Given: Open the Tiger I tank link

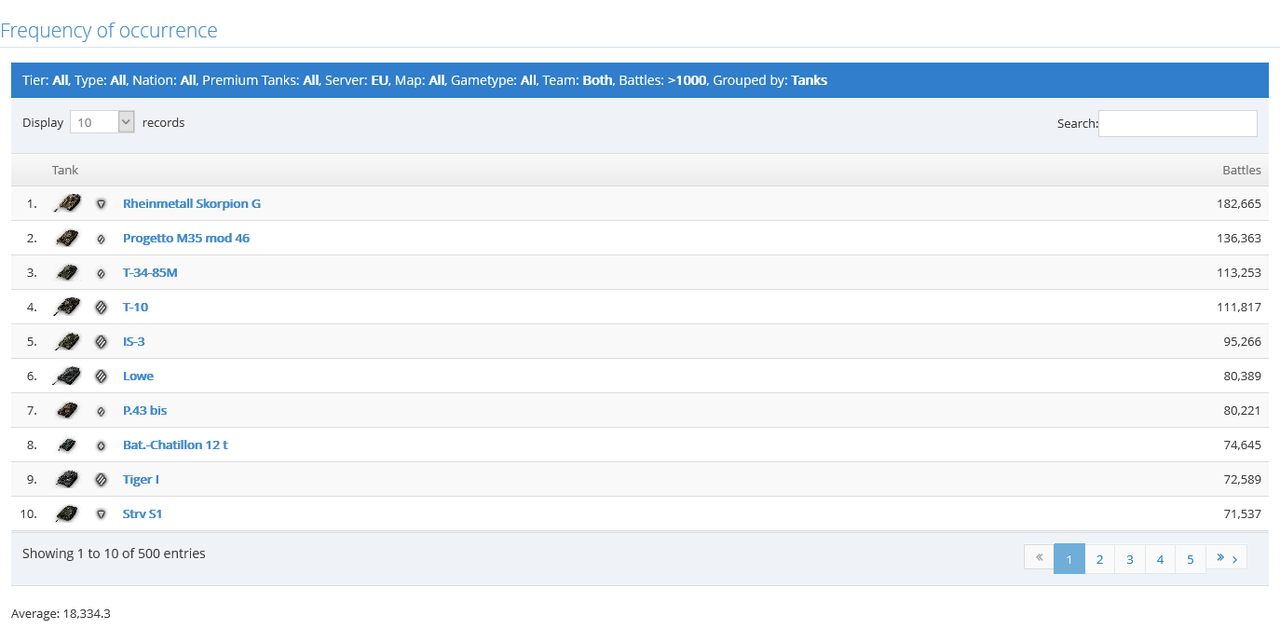Looking at the screenshot, I should [x=141, y=479].
